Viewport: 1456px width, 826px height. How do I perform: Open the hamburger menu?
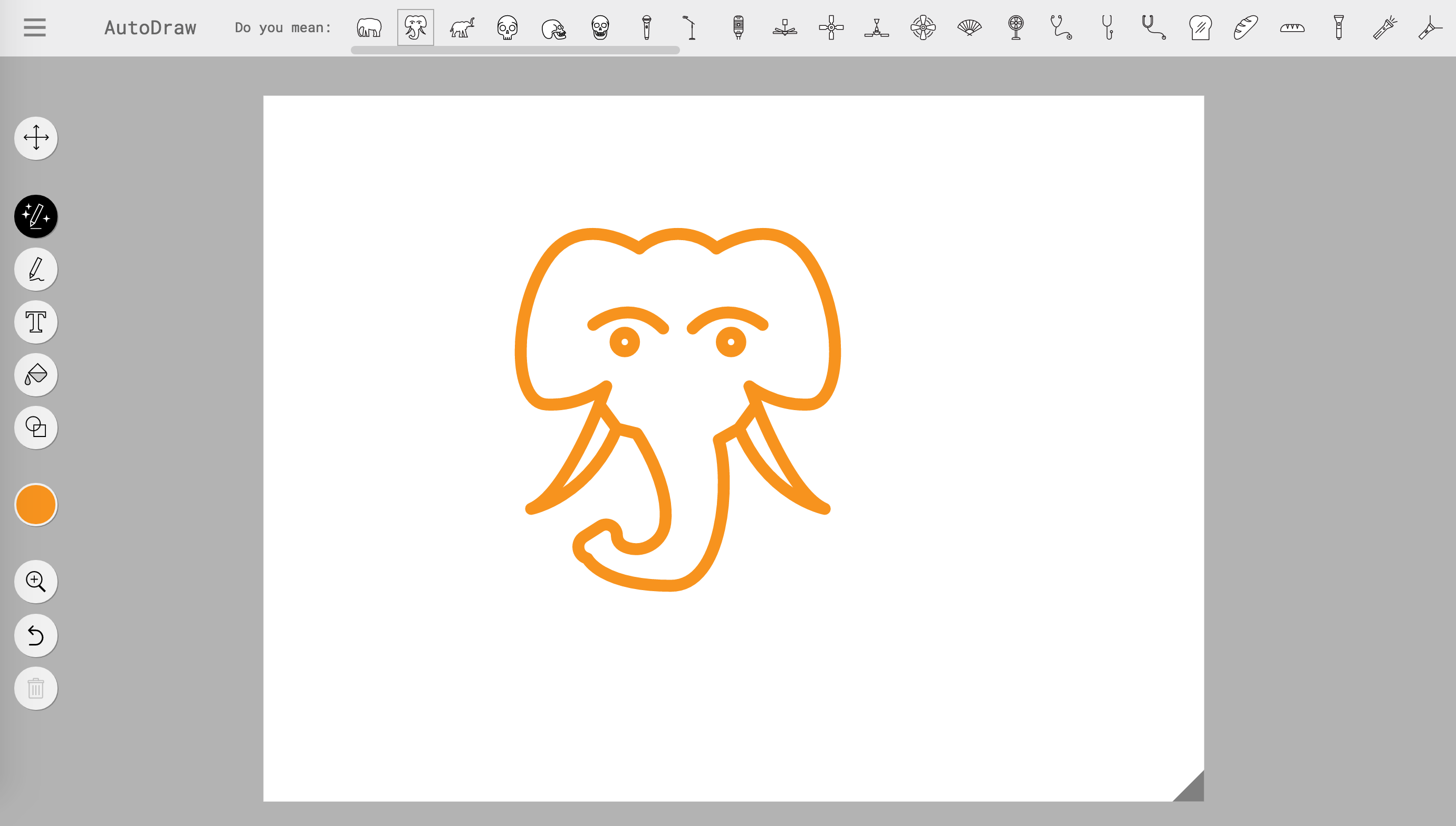pos(35,27)
